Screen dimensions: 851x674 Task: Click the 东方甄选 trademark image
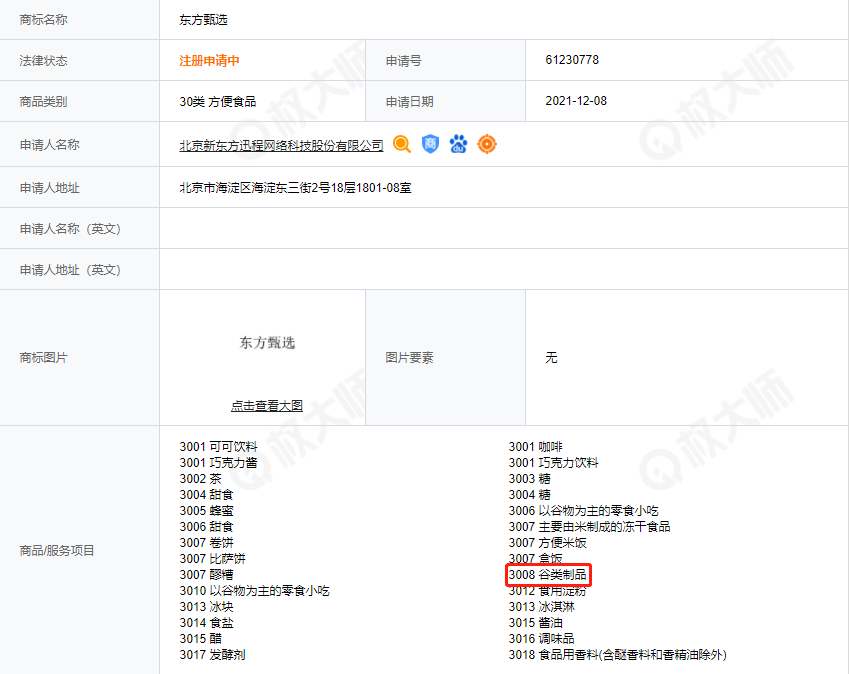tap(267, 342)
